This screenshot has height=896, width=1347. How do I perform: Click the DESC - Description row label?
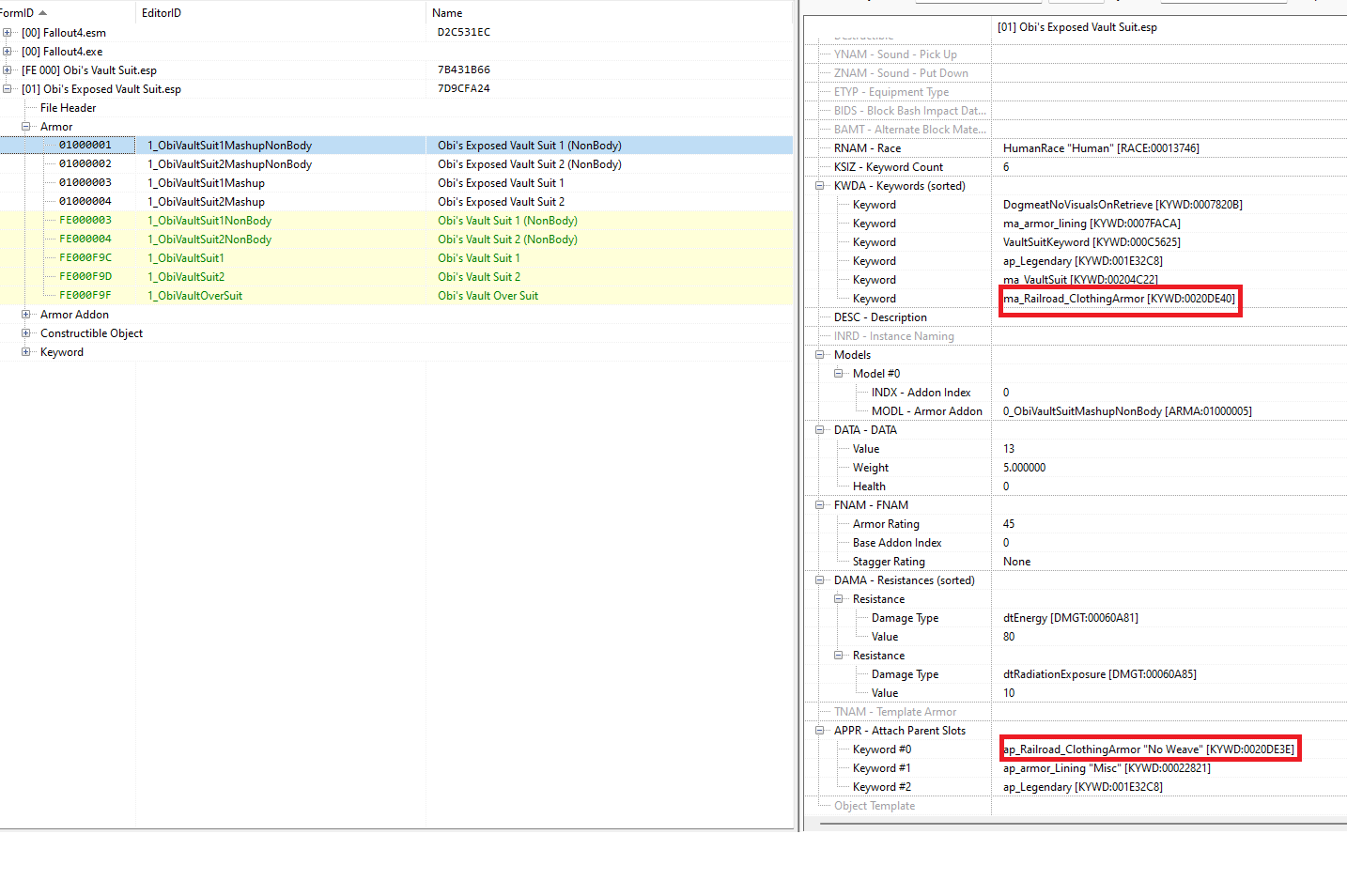pos(880,317)
